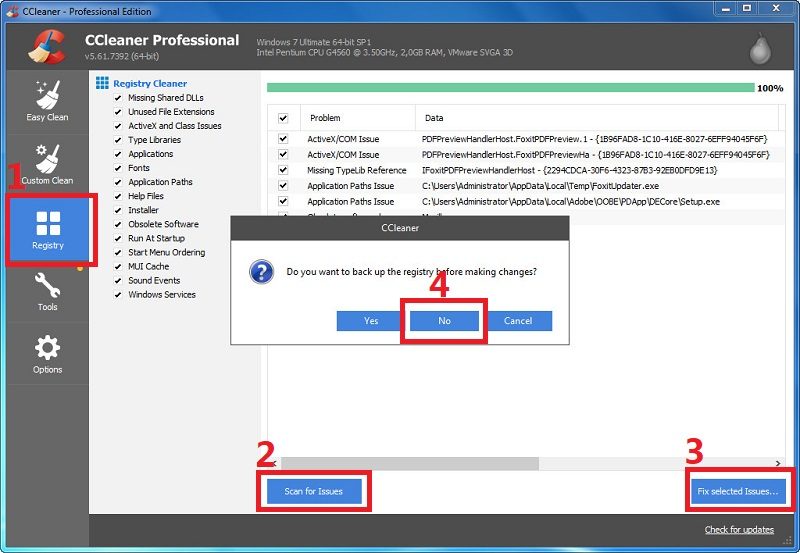Toggle Unused File Extensions checkbox
Image resolution: width=800 pixels, height=553 pixels.
pyautogui.click(x=118, y=112)
